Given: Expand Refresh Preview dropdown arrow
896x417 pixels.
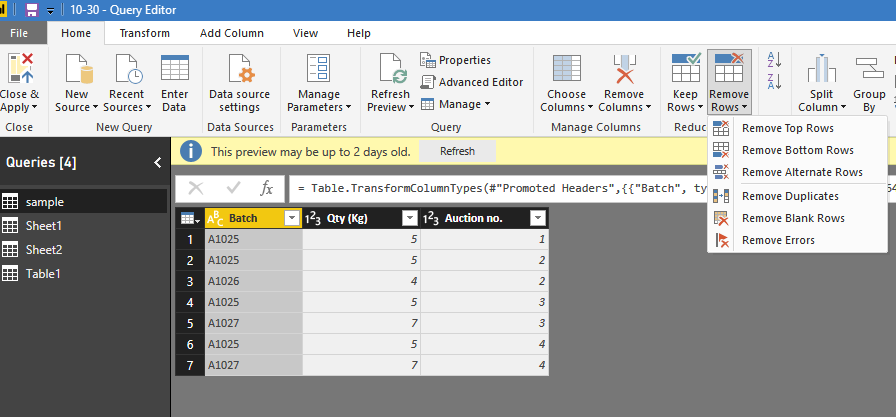Looking at the screenshot, I should (x=410, y=108).
